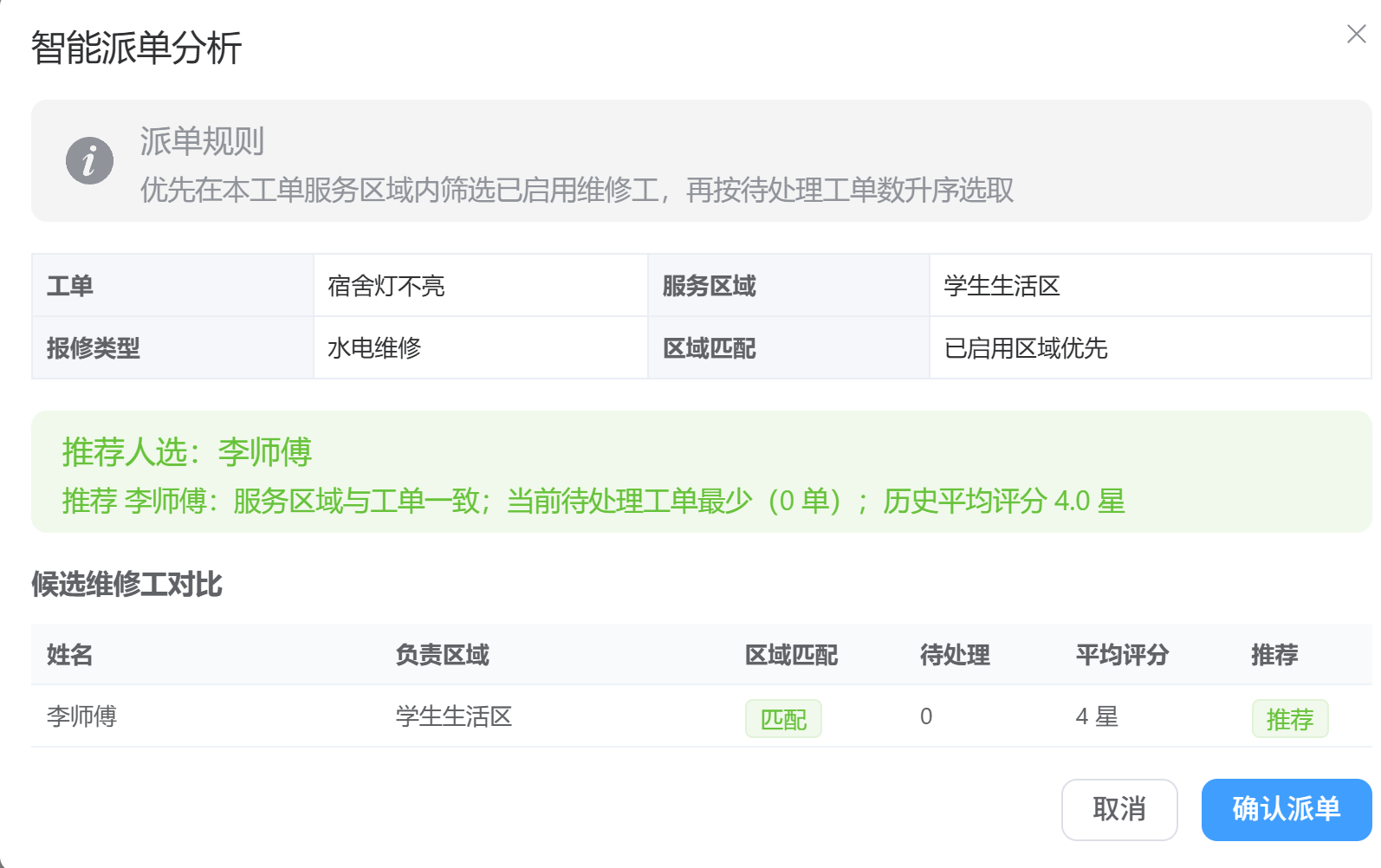
Task: Click the 推荐人选：李师傅 heading
Action: 186,452
